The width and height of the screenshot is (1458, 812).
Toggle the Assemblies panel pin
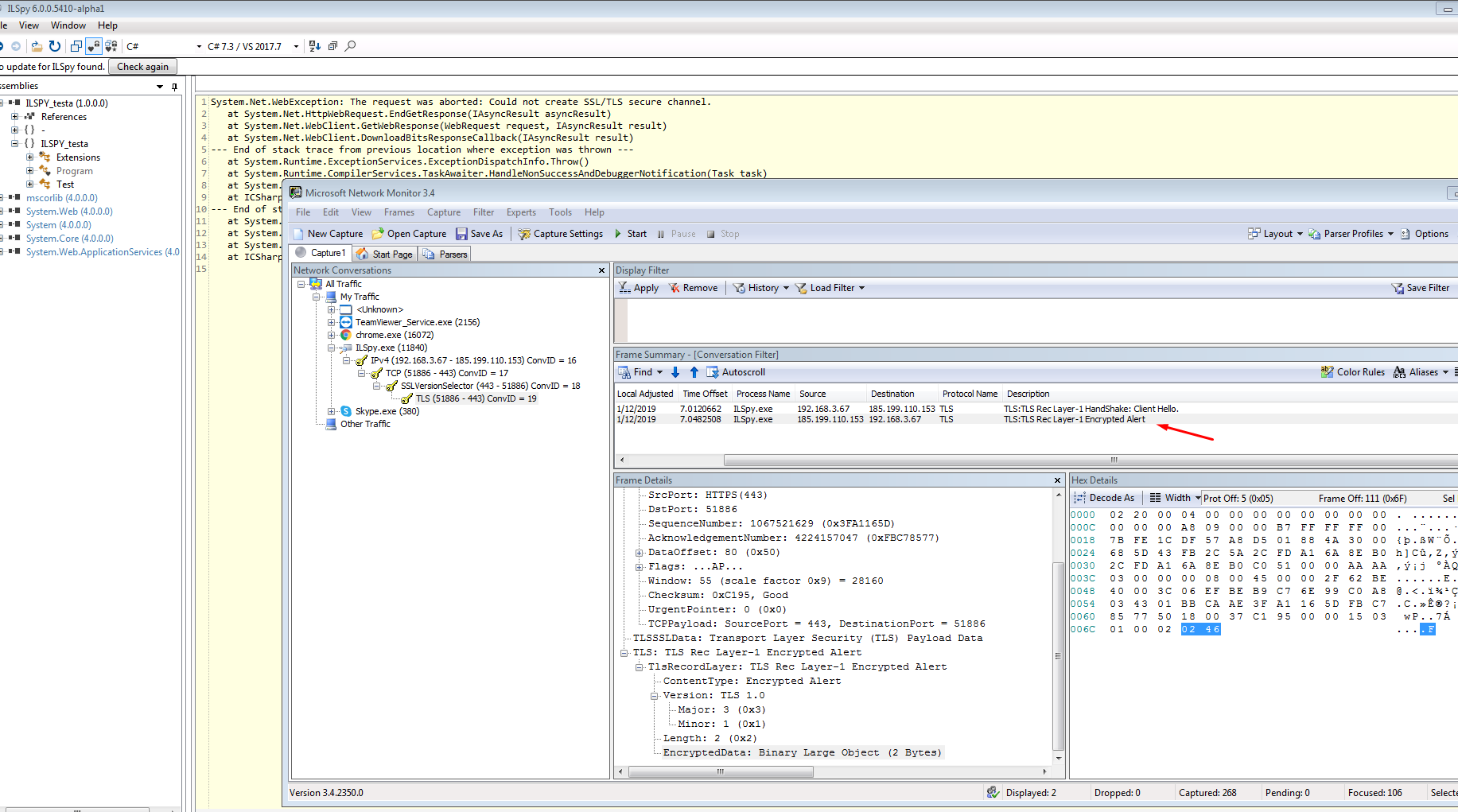[174, 86]
